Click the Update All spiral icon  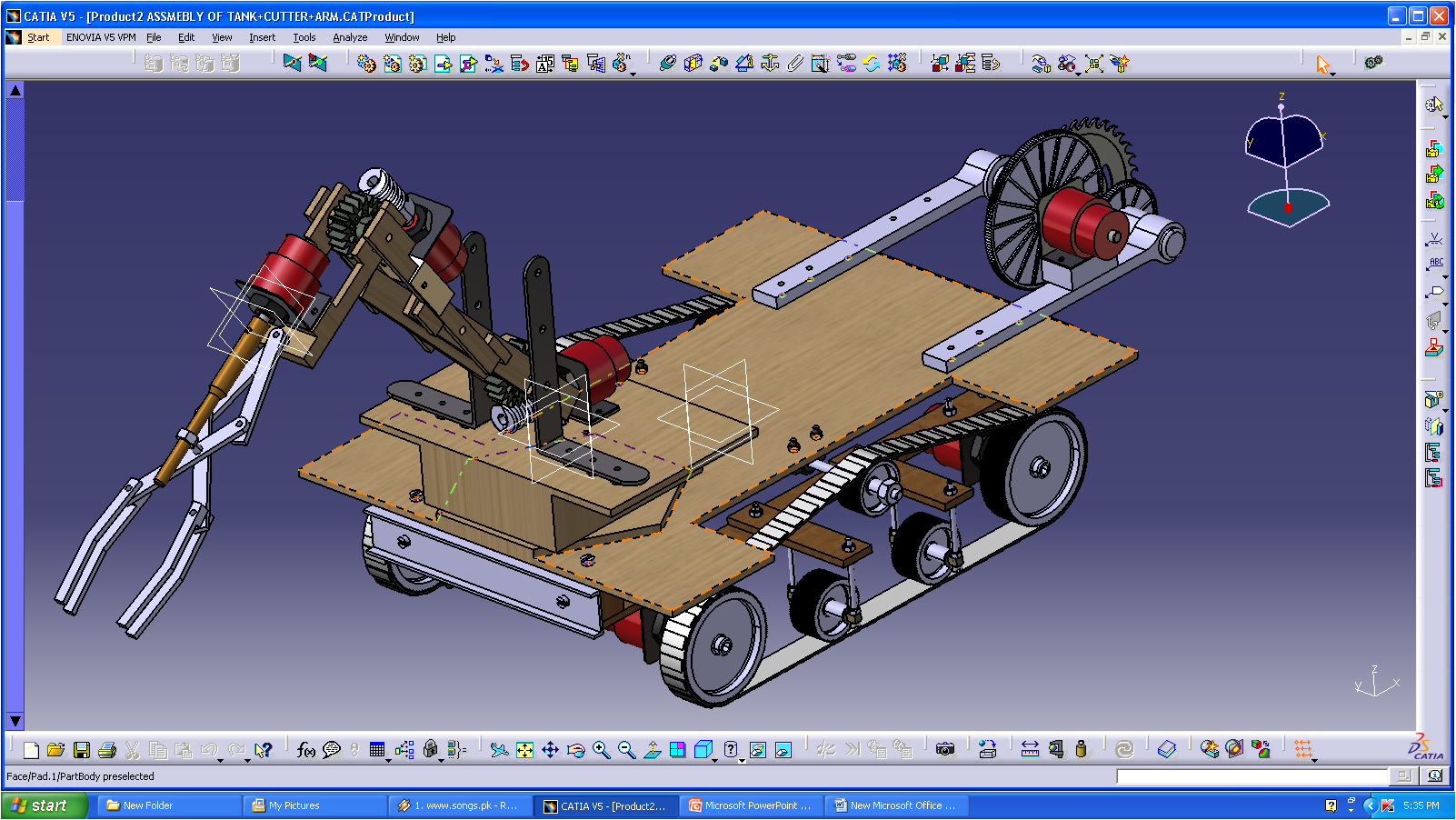coord(1124,750)
